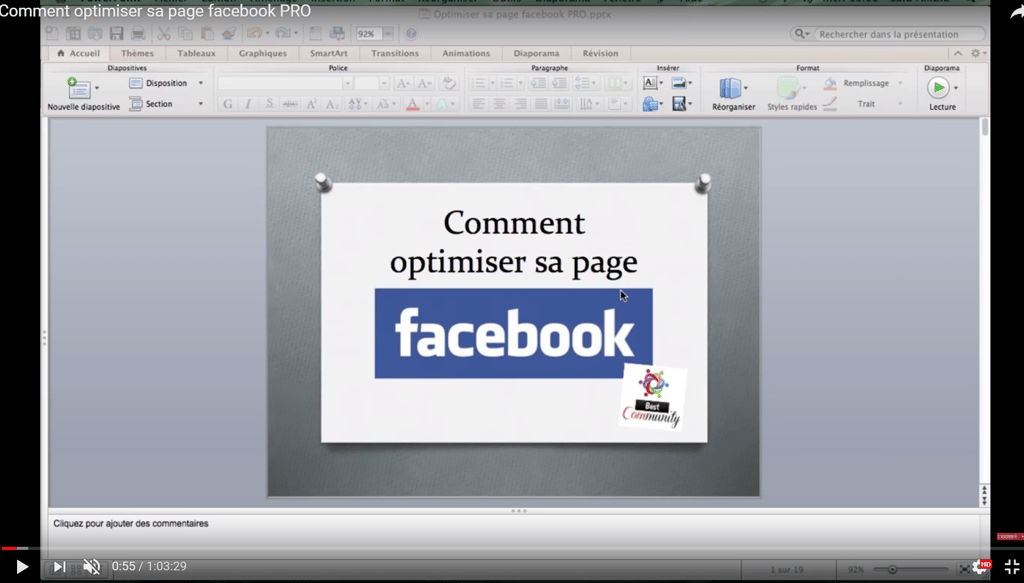The height and width of the screenshot is (583, 1024).
Task: Play the YouTube video
Action: click(22, 567)
